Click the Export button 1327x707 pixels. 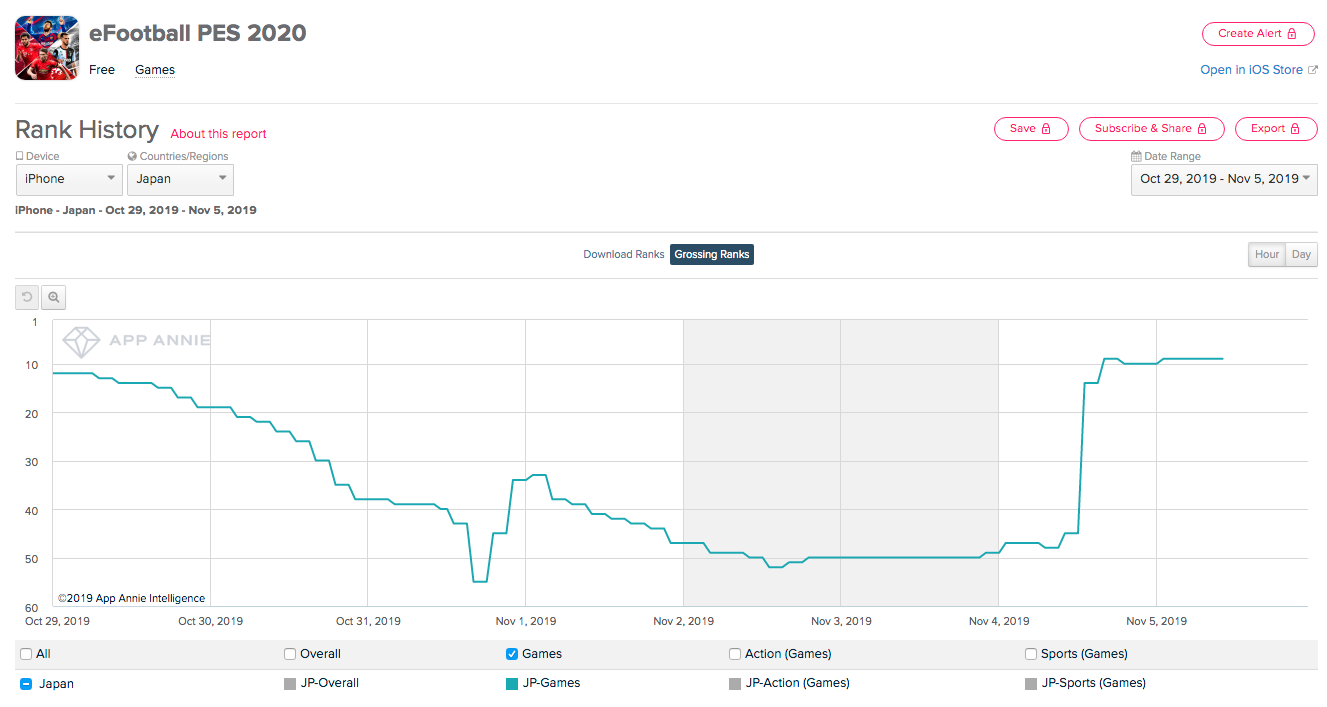(x=1275, y=128)
